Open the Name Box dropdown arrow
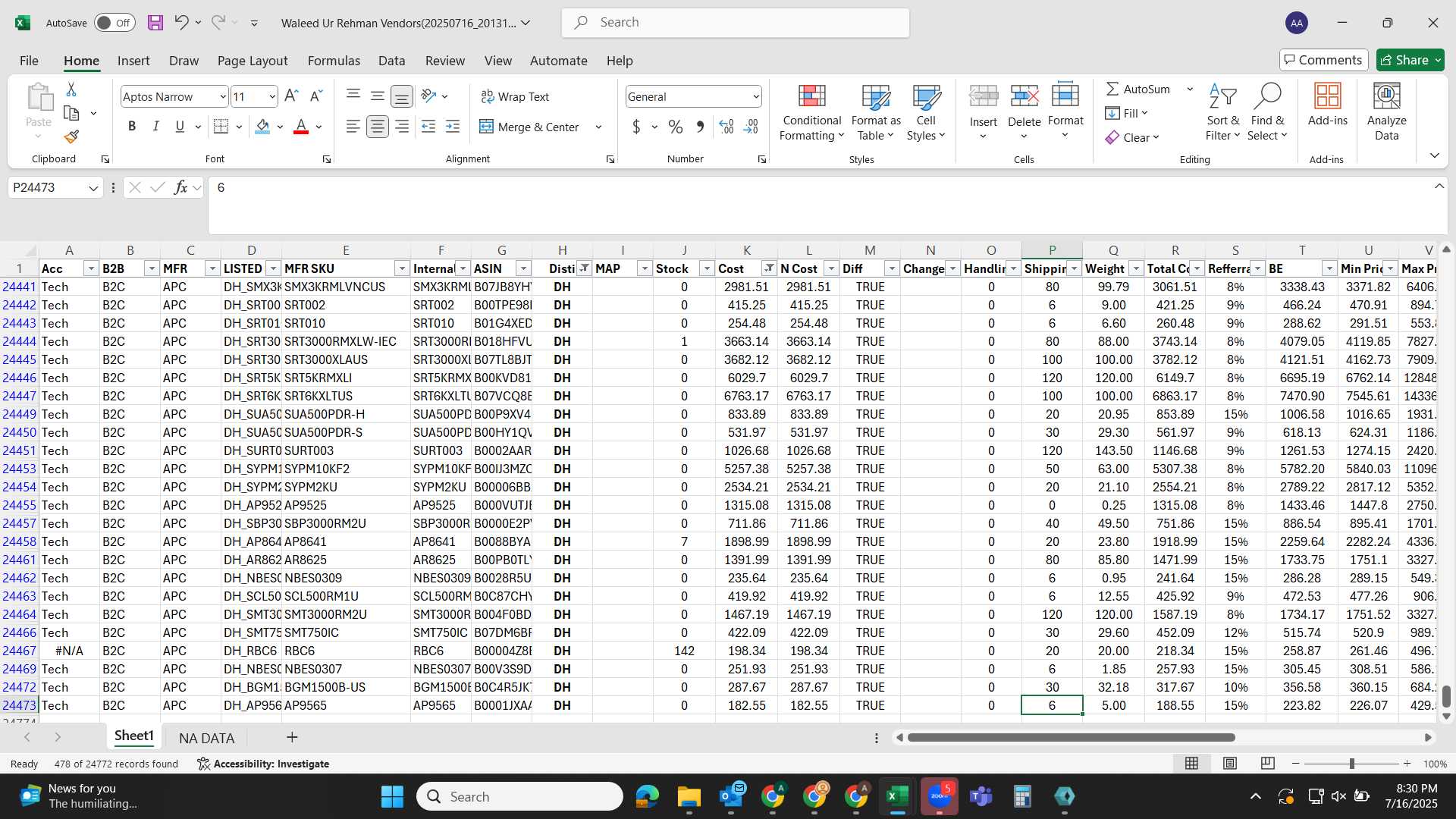This screenshot has height=819, width=1456. (93, 187)
